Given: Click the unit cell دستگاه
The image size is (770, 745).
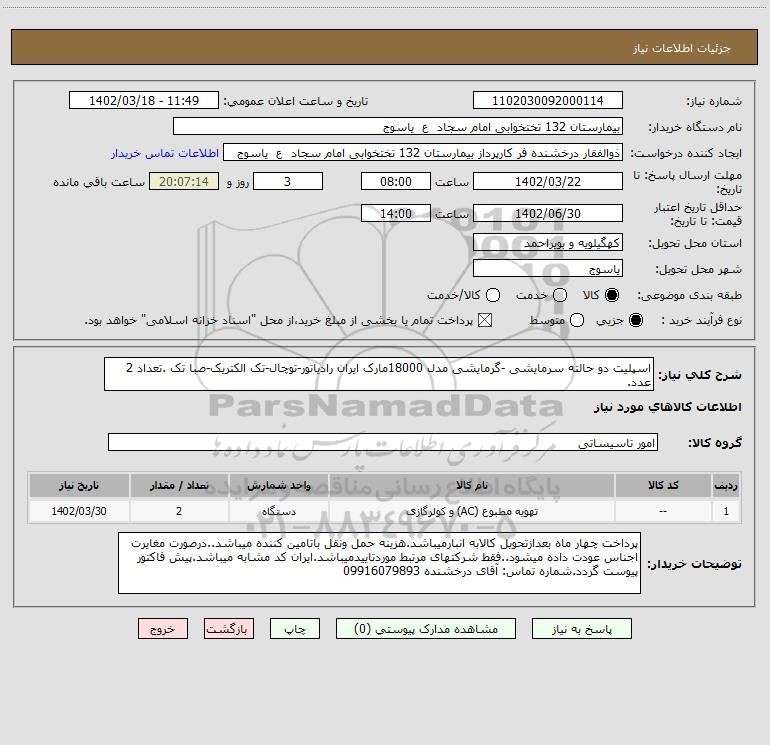Looking at the screenshot, I should click(278, 511).
